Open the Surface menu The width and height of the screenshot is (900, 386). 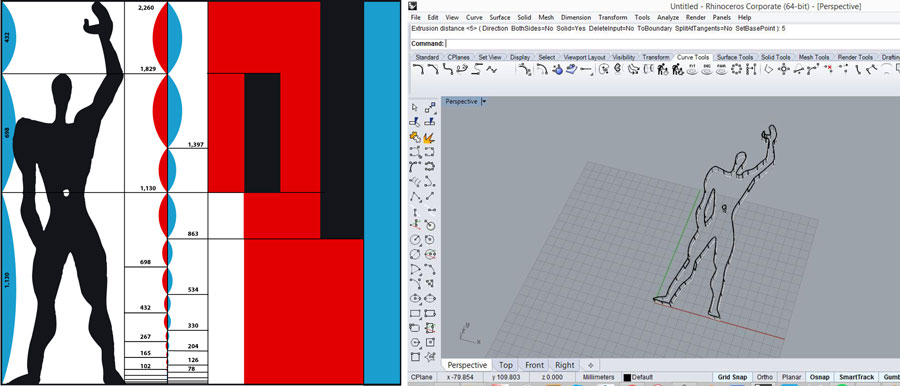499,18
